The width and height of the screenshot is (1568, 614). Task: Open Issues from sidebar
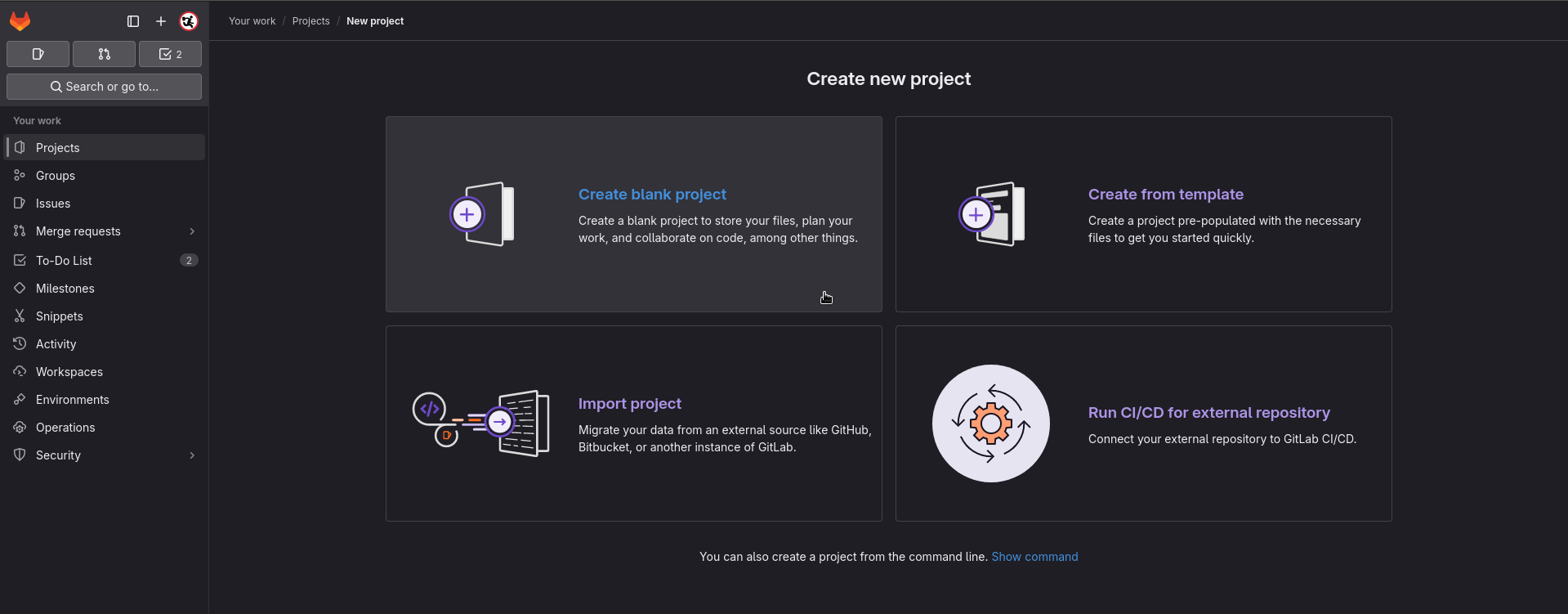105,203
